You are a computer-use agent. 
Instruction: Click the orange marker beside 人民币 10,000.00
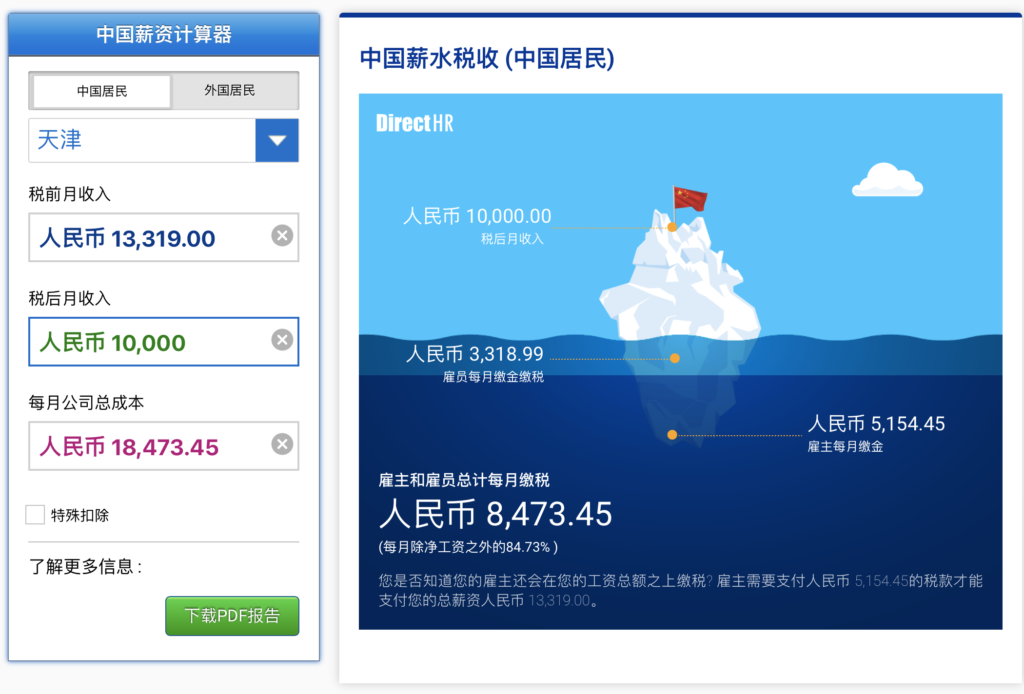(673, 228)
